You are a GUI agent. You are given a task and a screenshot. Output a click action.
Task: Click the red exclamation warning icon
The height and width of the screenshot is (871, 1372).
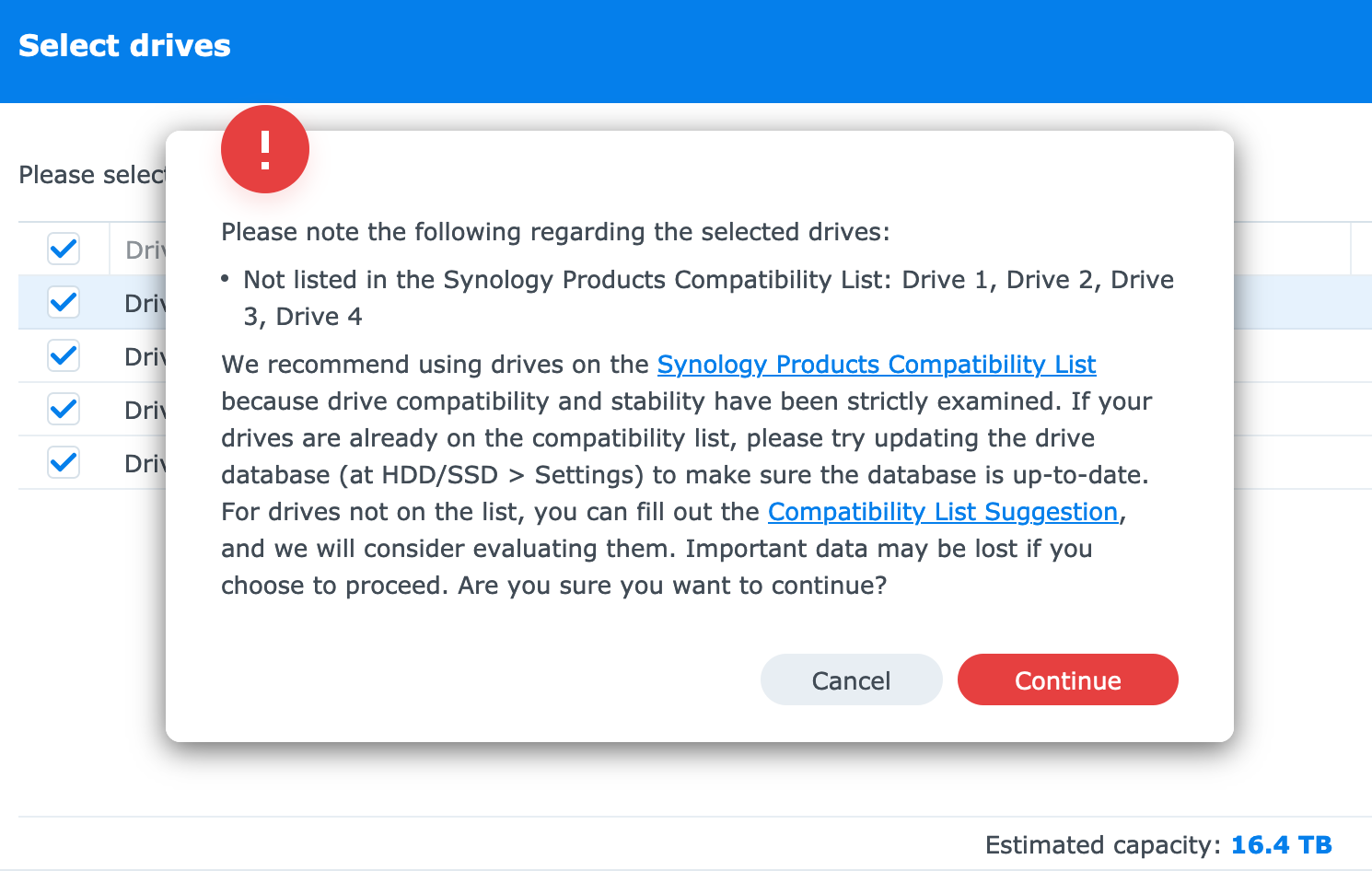coord(265,149)
